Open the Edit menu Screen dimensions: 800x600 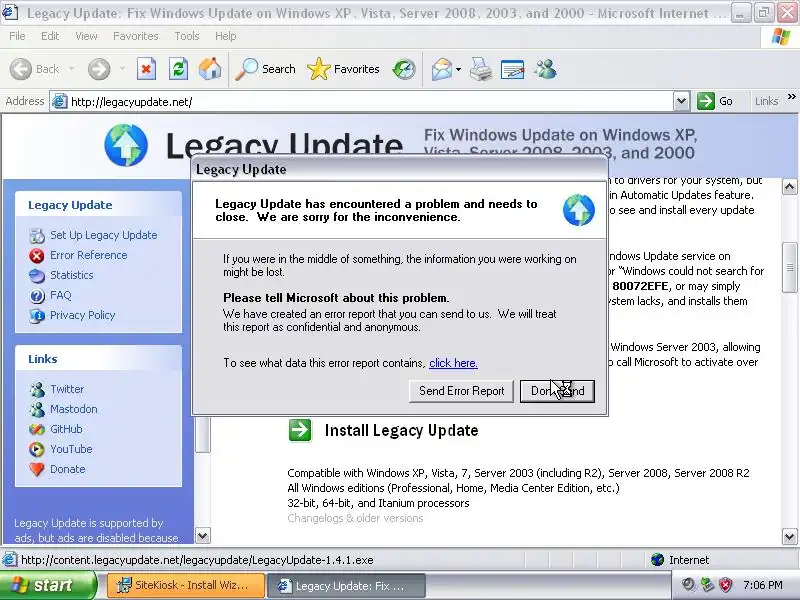tap(50, 36)
